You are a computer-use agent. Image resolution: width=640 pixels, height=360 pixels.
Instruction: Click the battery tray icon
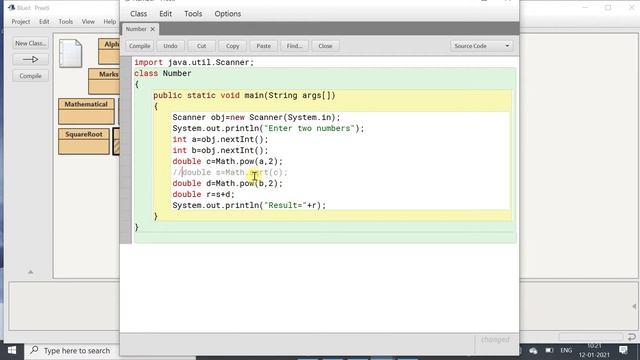pyautogui.click(x=549, y=351)
